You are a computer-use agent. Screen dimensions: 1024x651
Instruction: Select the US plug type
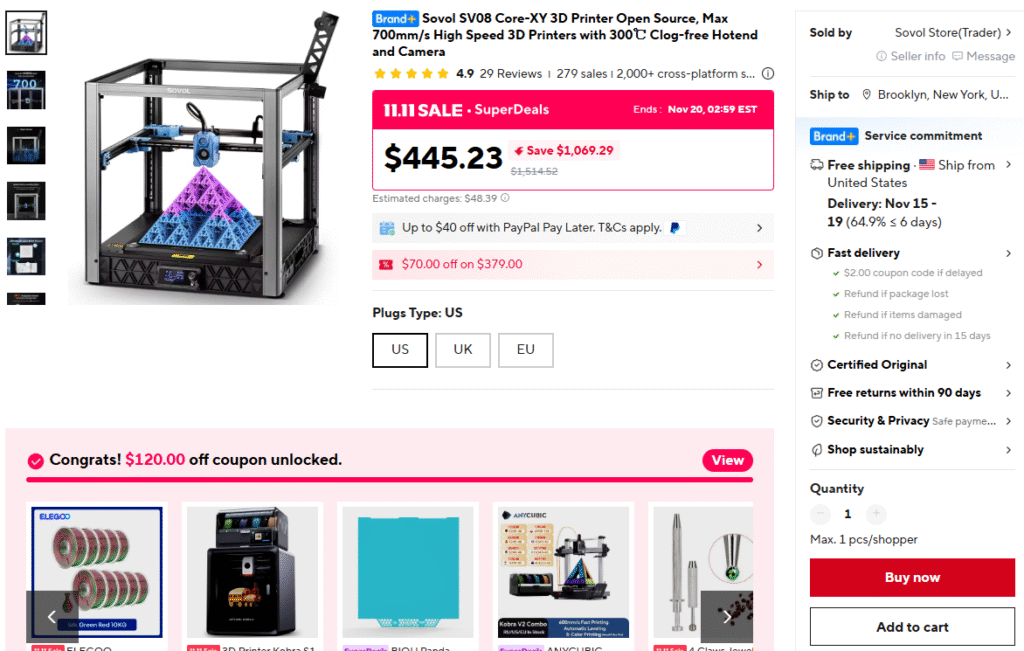[x=400, y=350]
